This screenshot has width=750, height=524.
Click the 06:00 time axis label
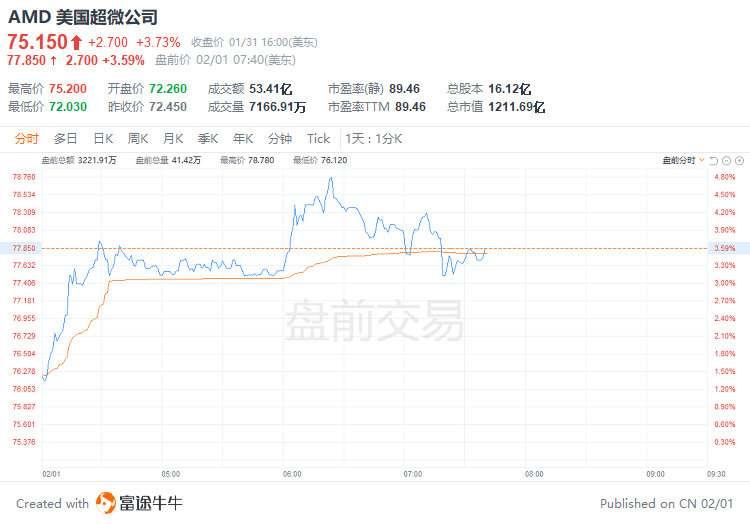pyautogui.click(x=292, y=474)
